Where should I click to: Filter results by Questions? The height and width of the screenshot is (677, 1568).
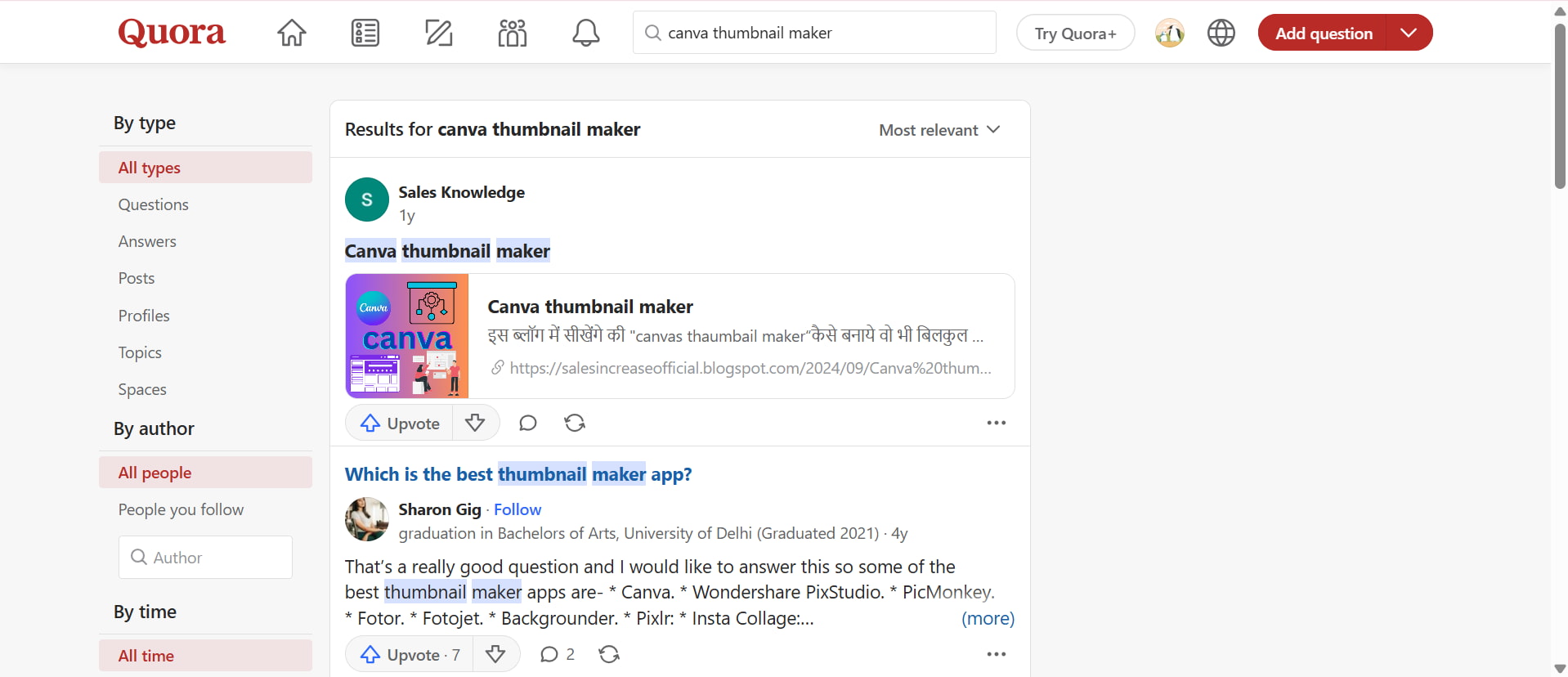click(x=154, y=204)
